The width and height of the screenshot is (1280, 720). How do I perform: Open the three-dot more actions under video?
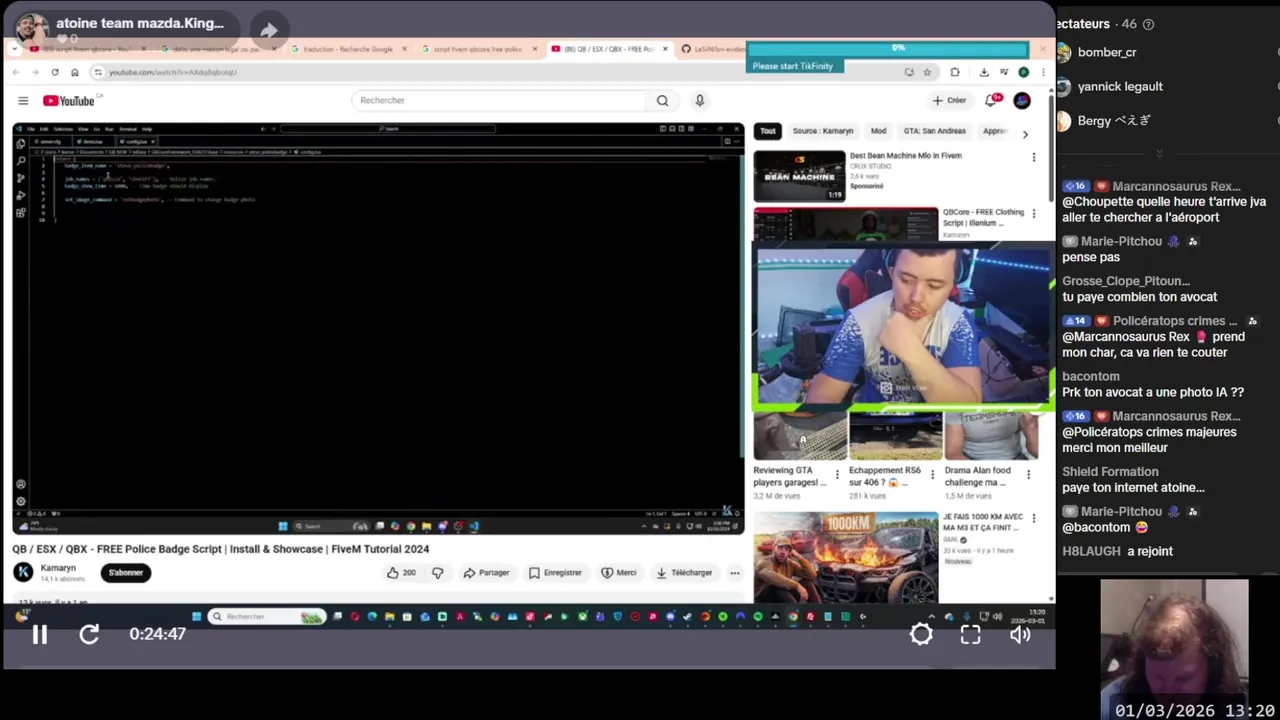(735, 573)
